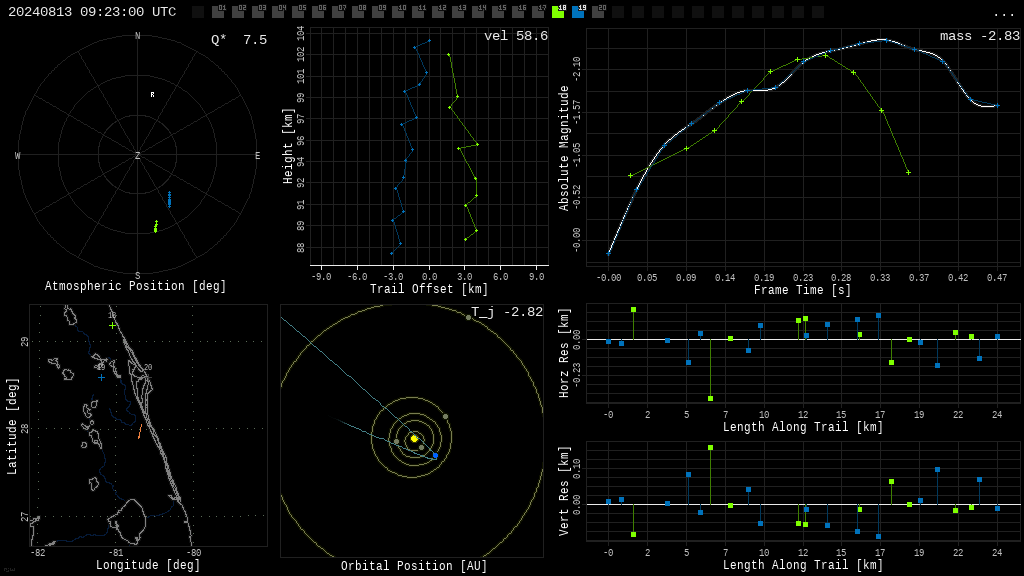Click the Sun at orbital plot center
This screenshot has height=576, width=1024.
(x=414, y=439)
